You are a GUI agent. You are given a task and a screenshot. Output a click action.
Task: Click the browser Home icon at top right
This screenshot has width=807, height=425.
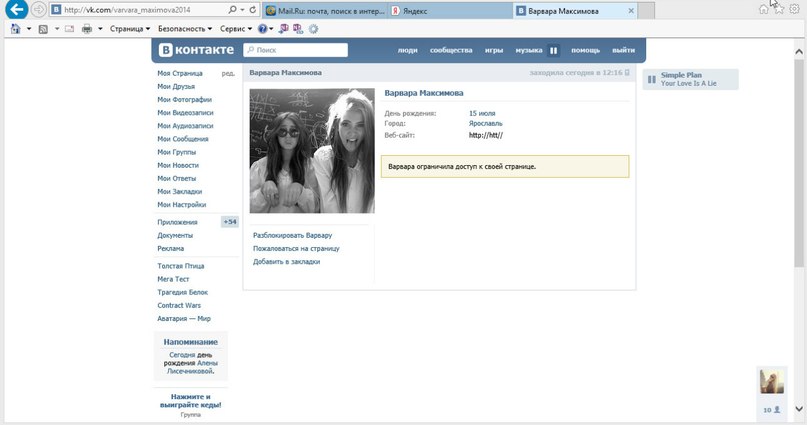coord(764,9)
